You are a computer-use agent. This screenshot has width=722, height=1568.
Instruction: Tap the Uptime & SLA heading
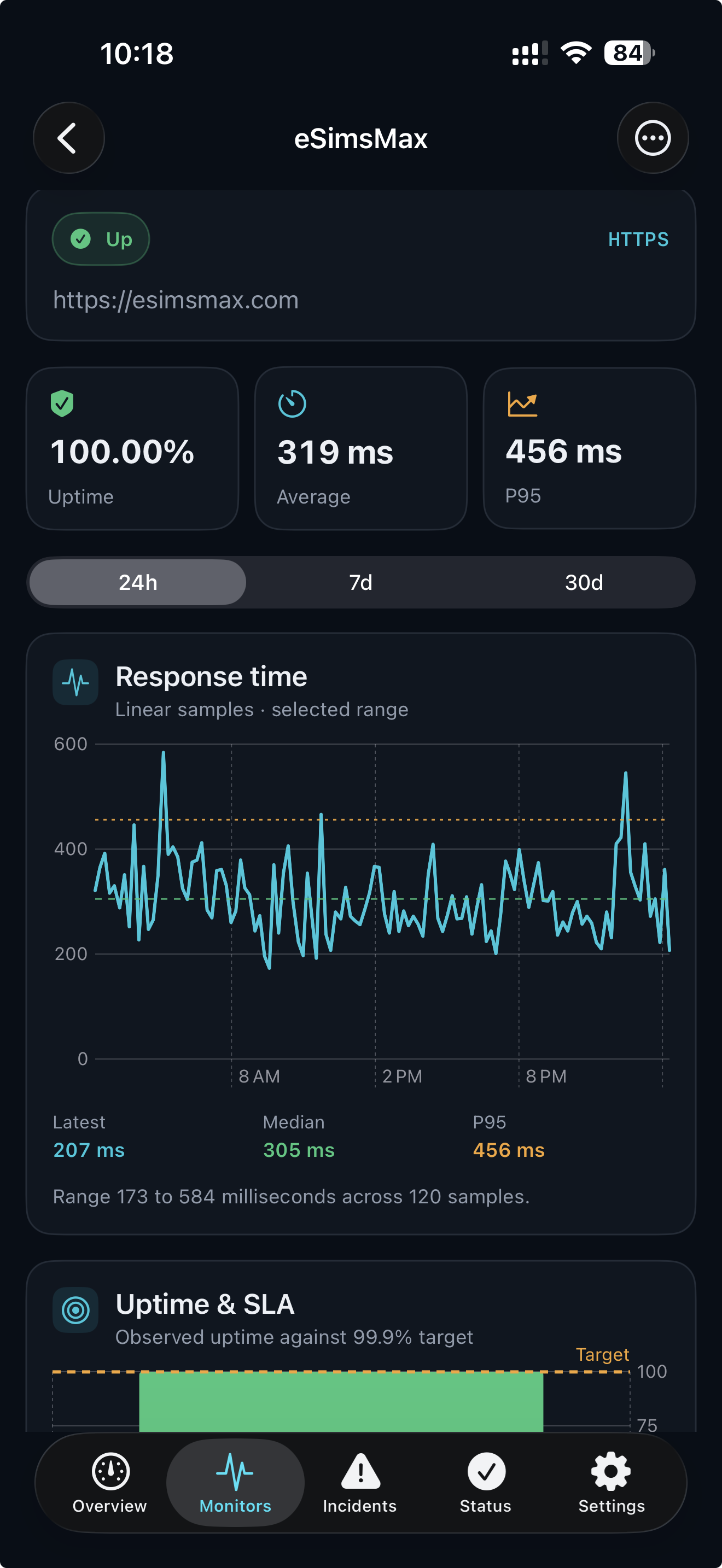(205, 1304)
